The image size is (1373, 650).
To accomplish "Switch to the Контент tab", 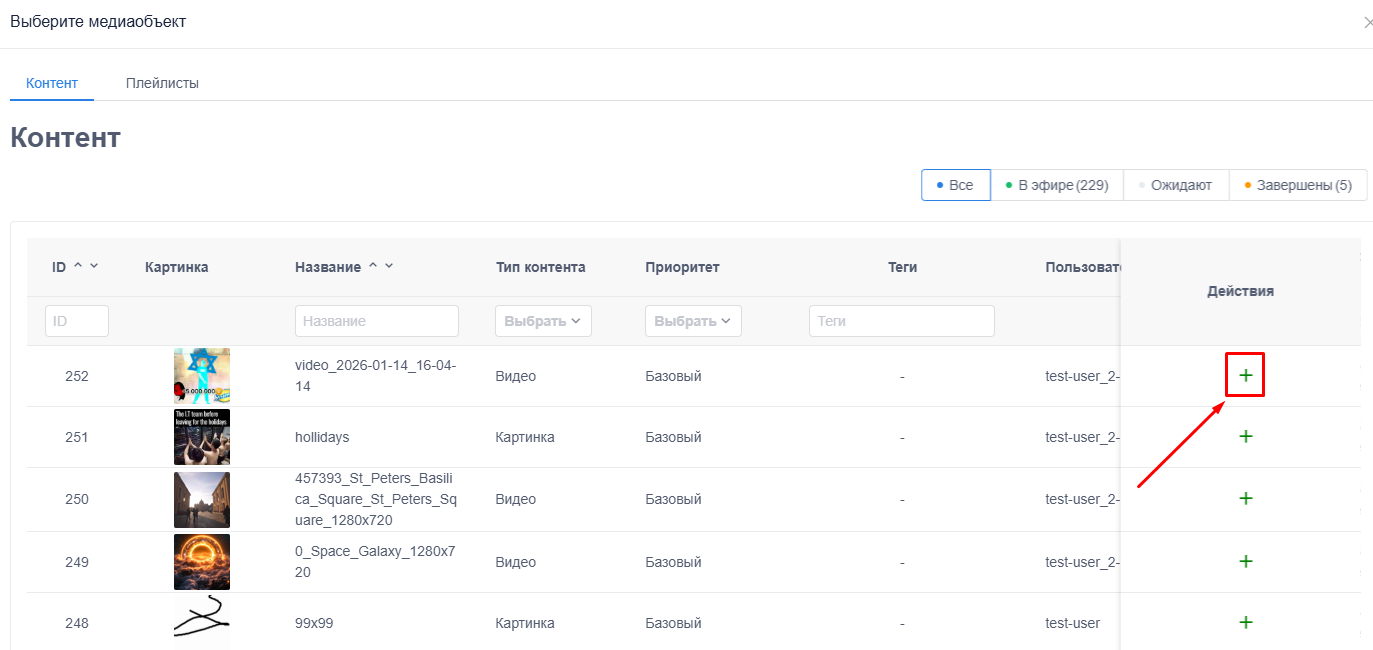I will click(52, 83).
